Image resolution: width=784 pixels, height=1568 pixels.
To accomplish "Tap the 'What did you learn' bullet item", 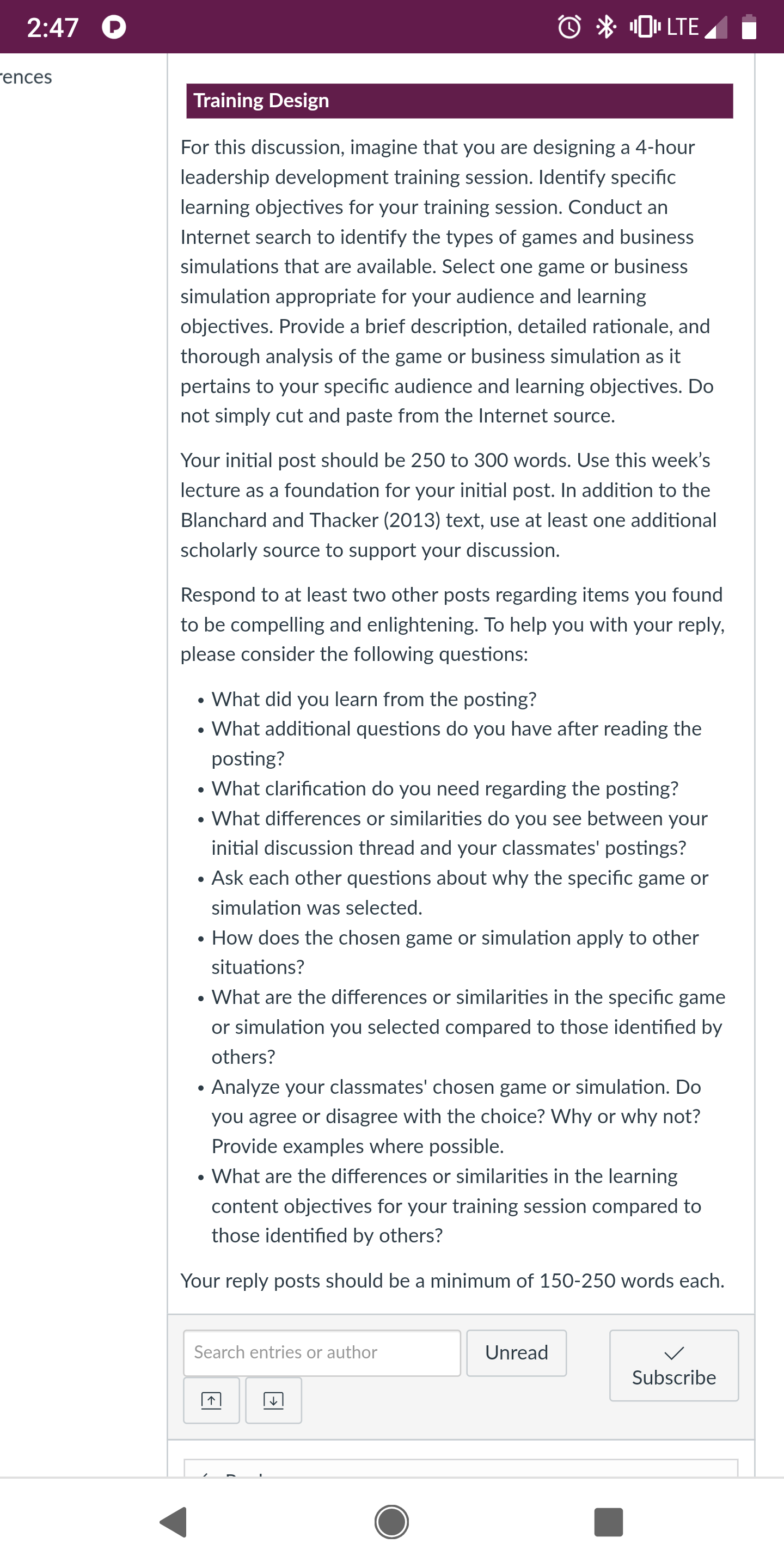I will pyautogui.click(x=373, y=700).
